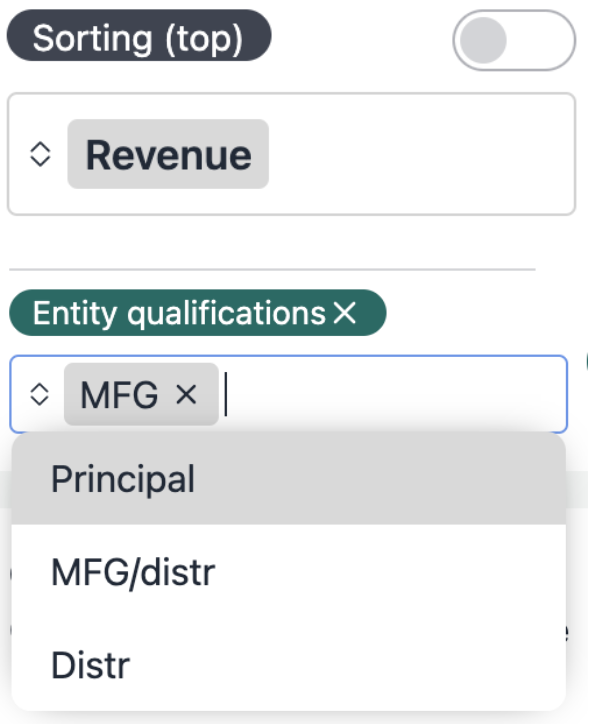Click the empty right side of the toggle track
Screen dimensions: 592x724
pyautogui.click(x=540, y=41)
